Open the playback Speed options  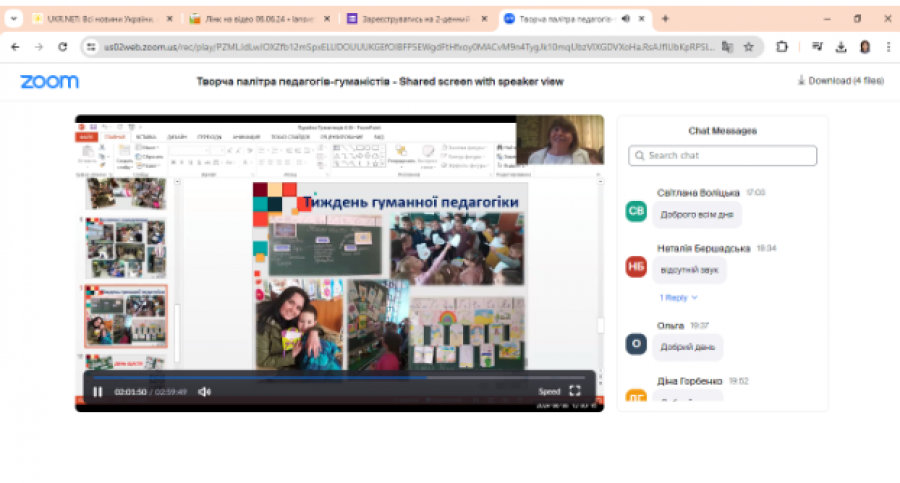coord(549,392)
